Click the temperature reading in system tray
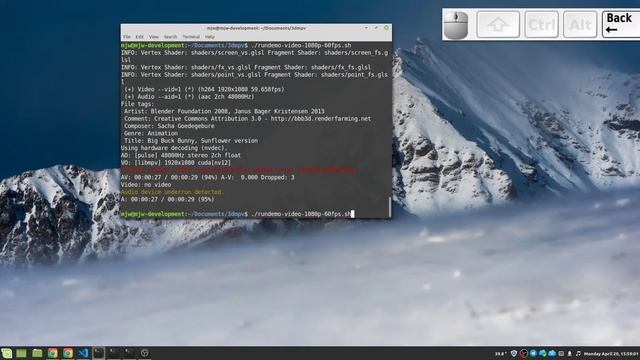 (x=501, y=354)
